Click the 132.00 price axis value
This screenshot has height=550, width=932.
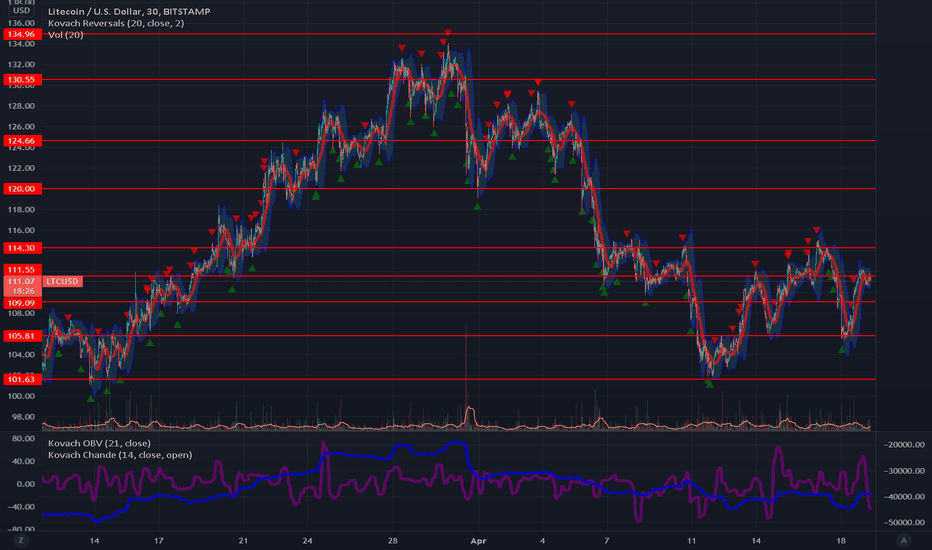(21, 64)
